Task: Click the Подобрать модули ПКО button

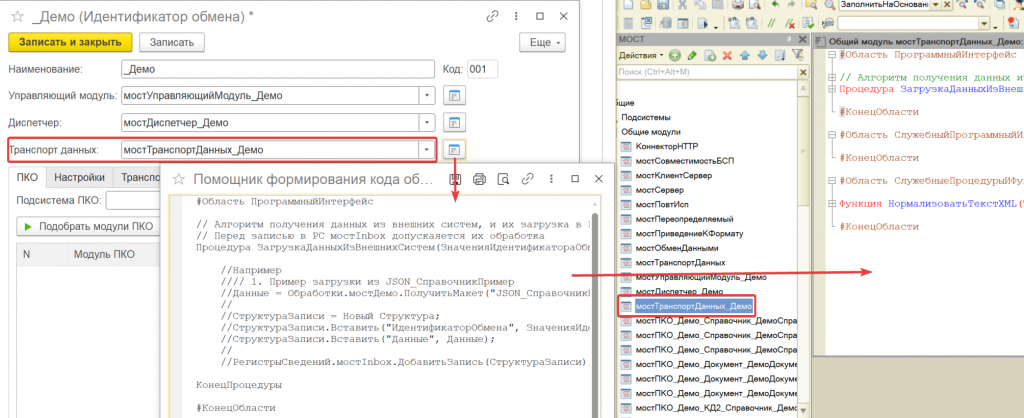Action: [x=89, y=226]
